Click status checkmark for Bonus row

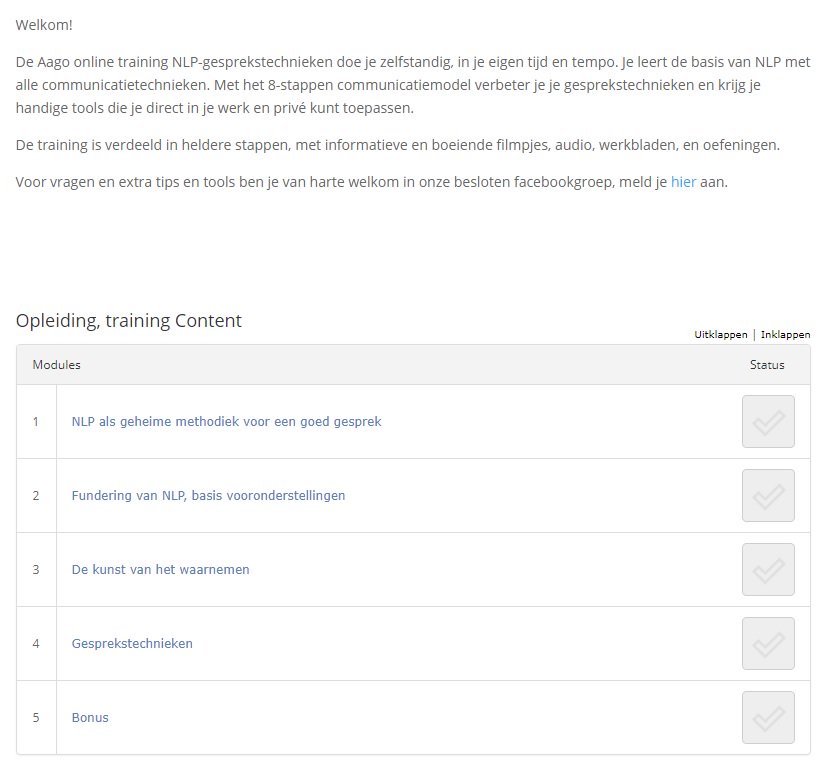[x=768, y=718]
